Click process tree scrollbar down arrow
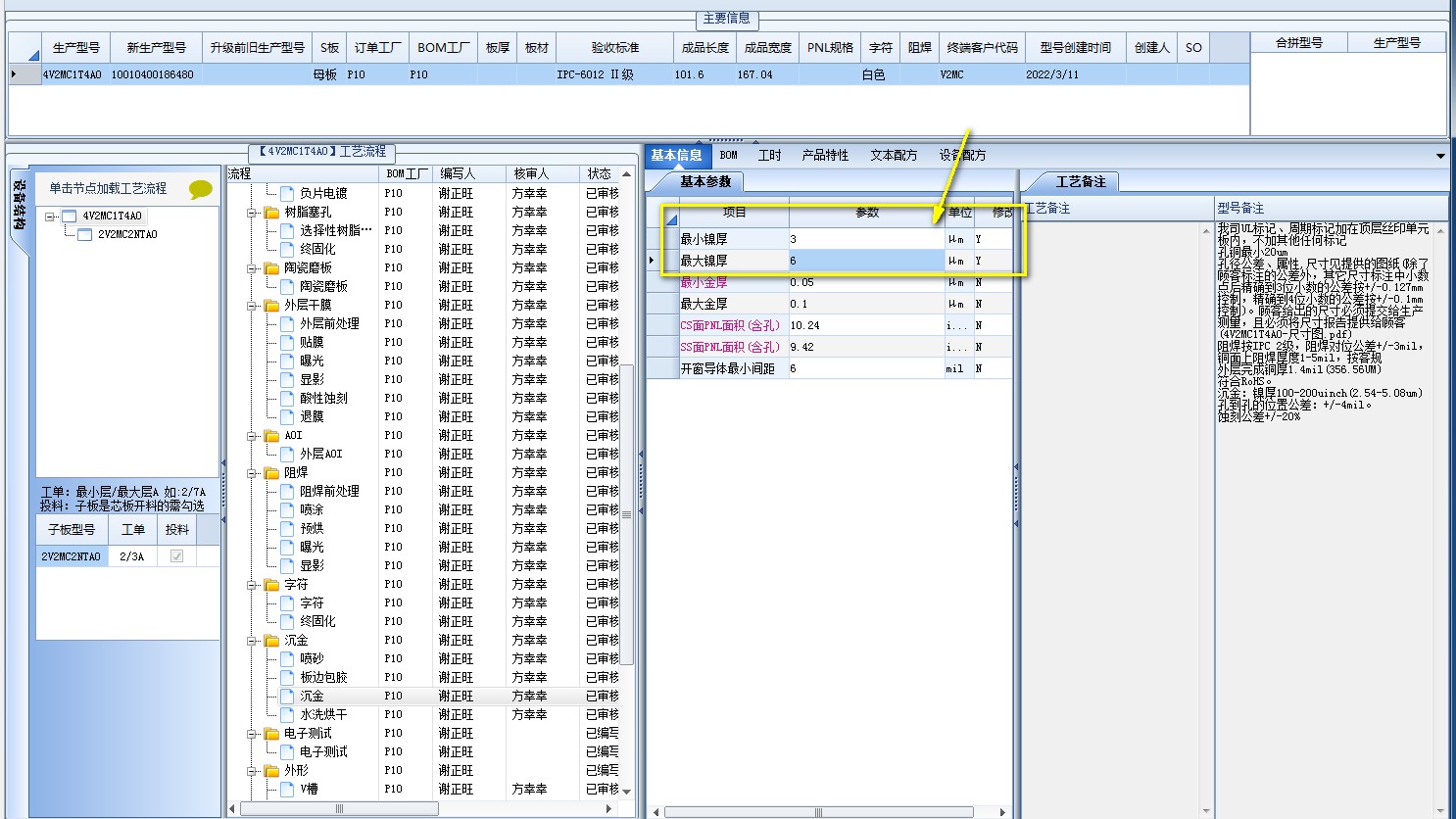The width and height of the screenshot is (1456, 819). pos(626,791)
